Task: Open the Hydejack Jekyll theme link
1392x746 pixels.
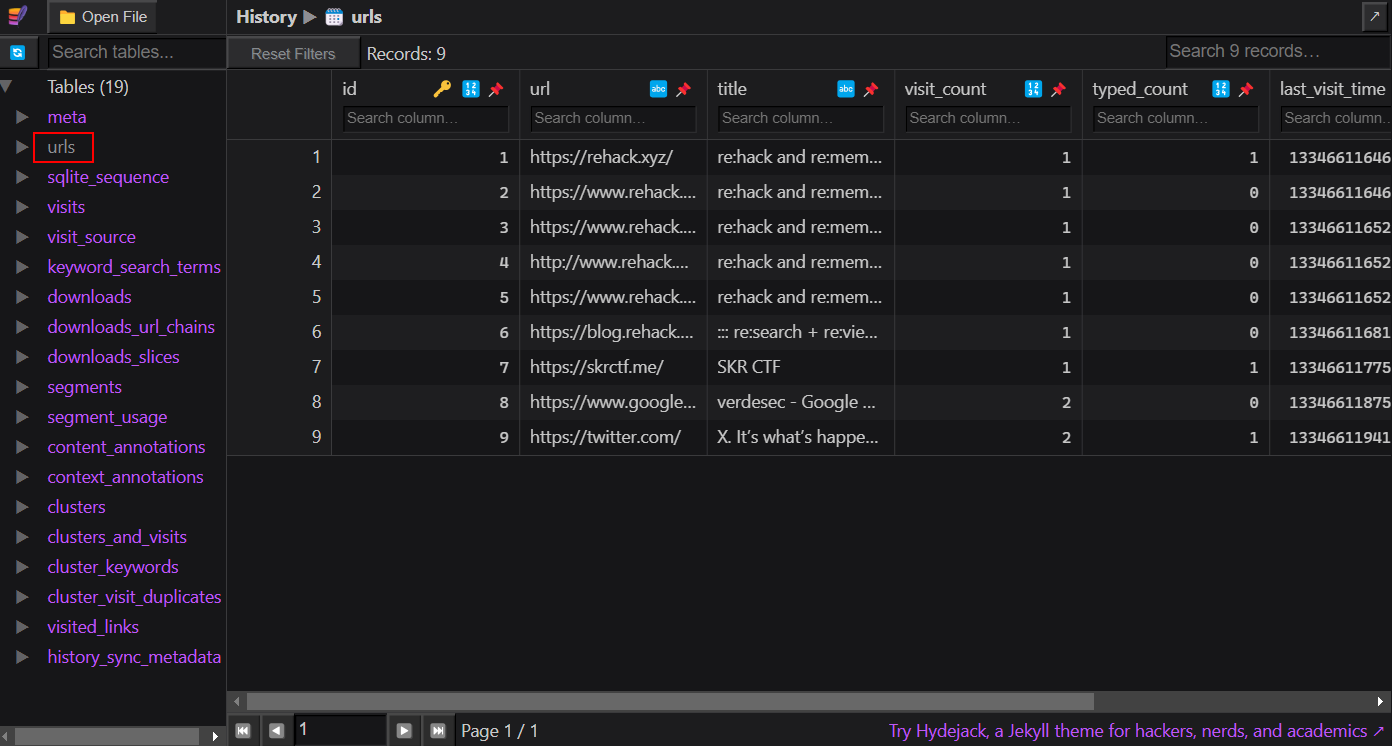Action: click(x=1136, y=731)
